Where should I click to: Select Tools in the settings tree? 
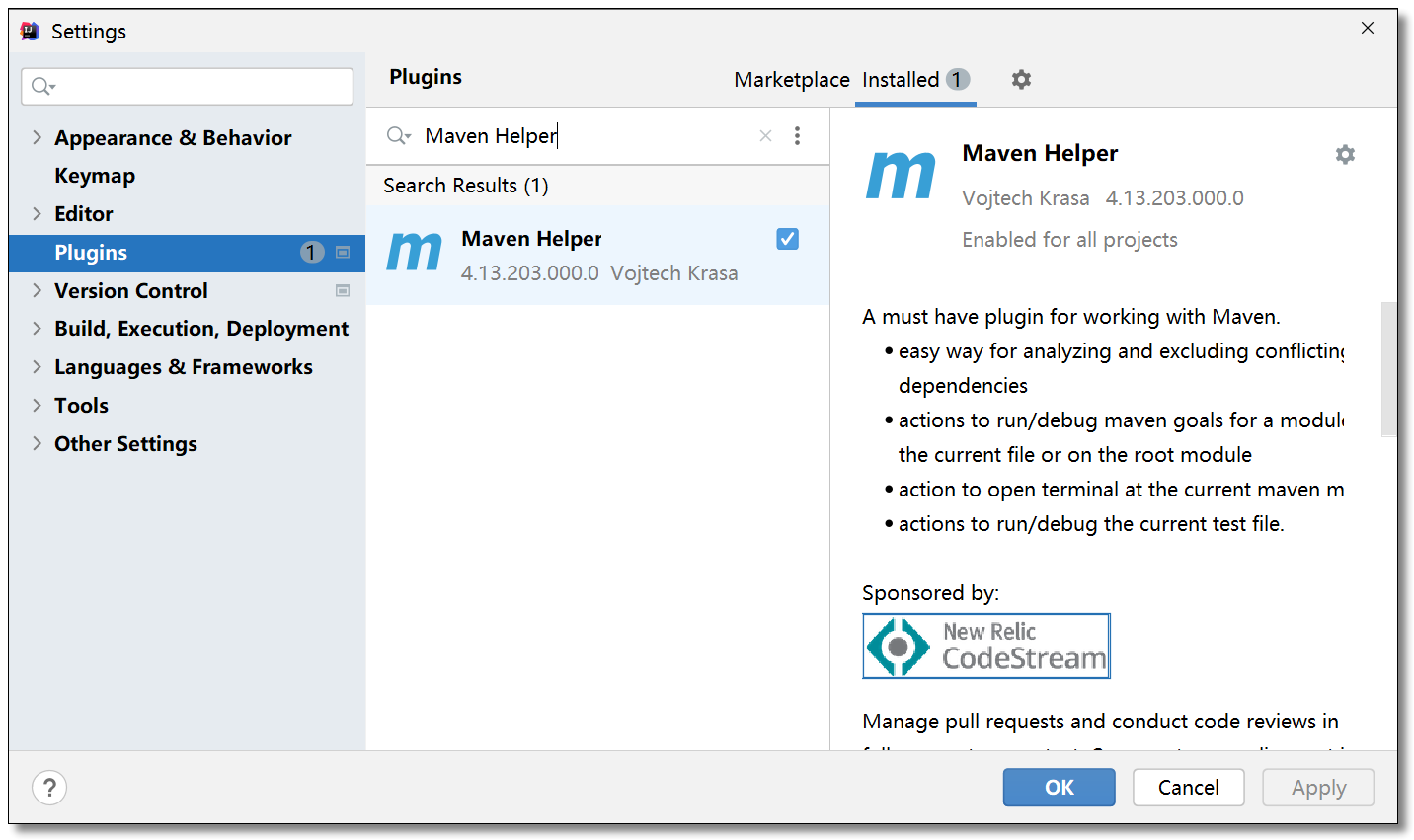click(81, 406)
